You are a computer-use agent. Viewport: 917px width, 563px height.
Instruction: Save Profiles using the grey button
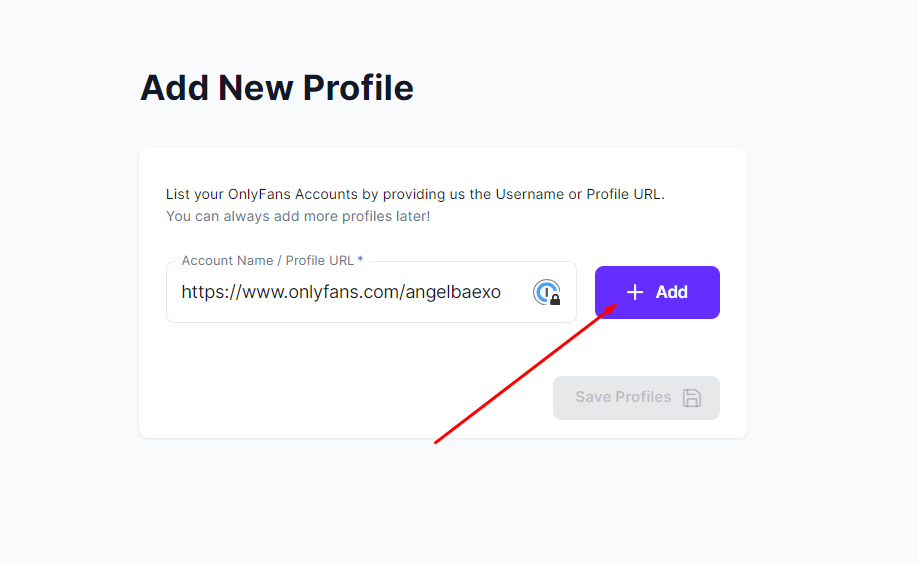636,398
